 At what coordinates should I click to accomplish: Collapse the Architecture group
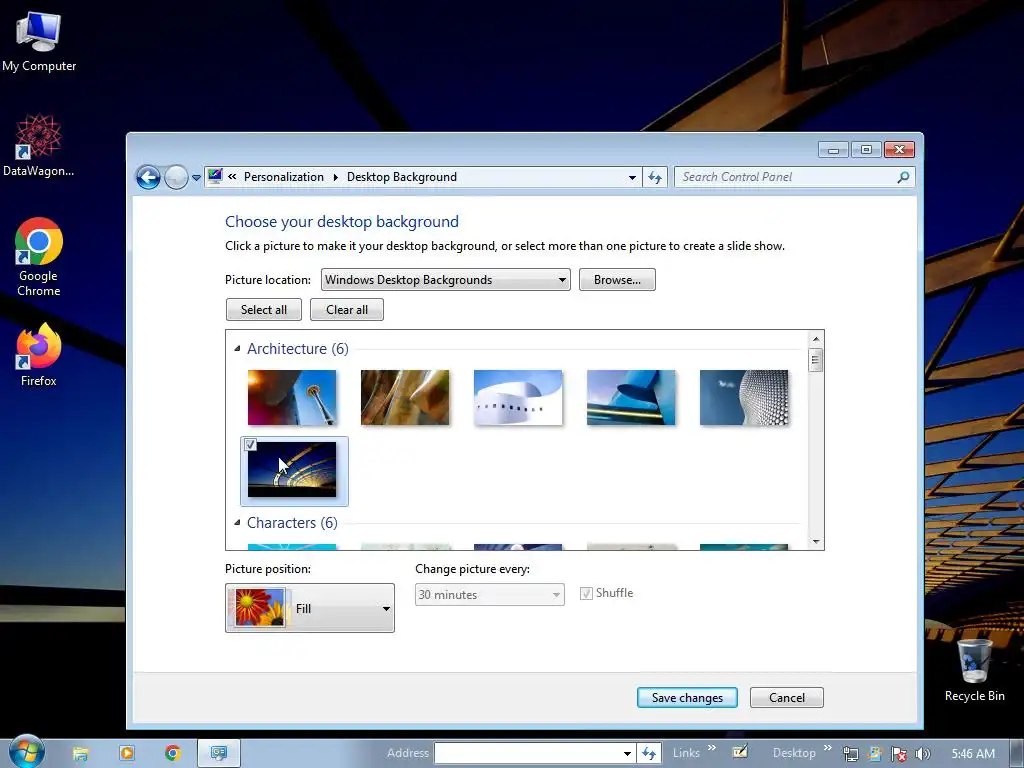237,349
